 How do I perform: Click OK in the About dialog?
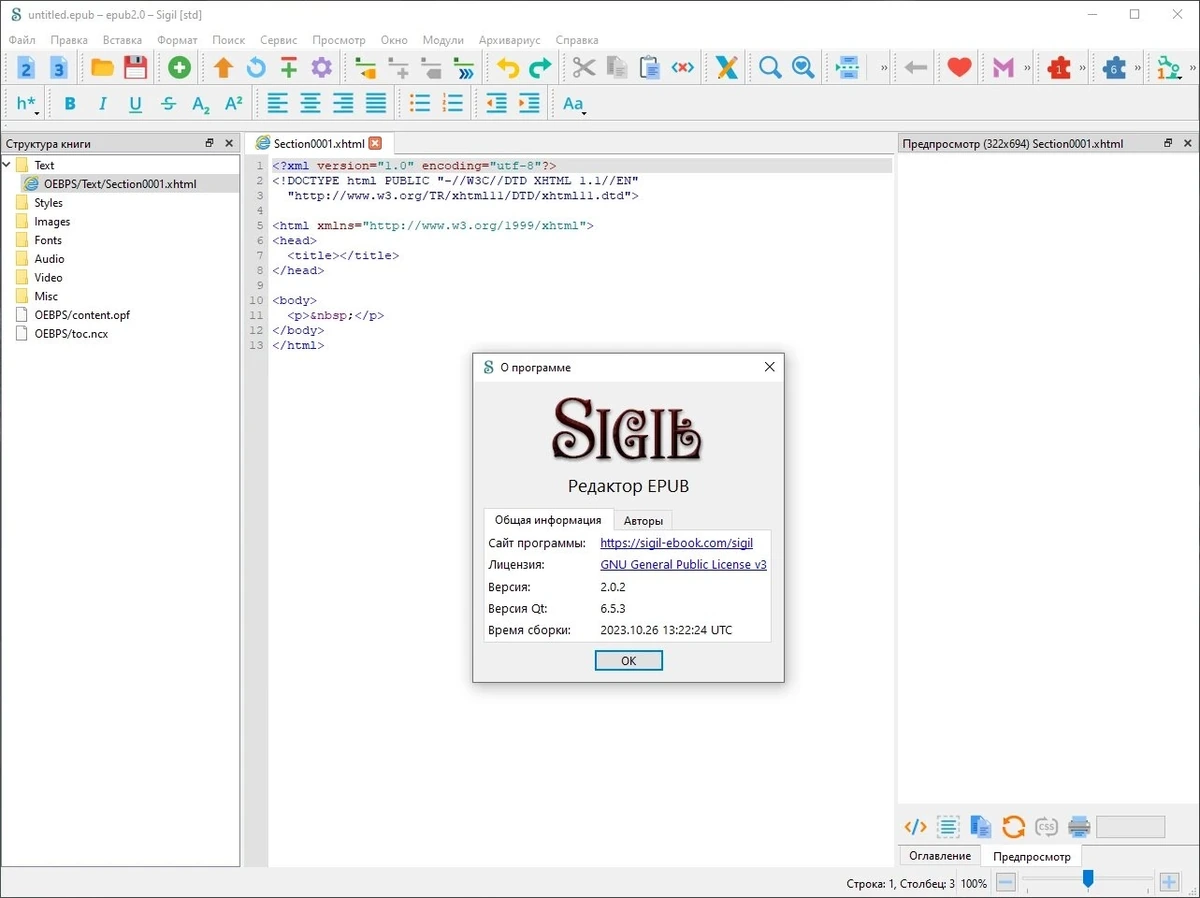[628, 661]
